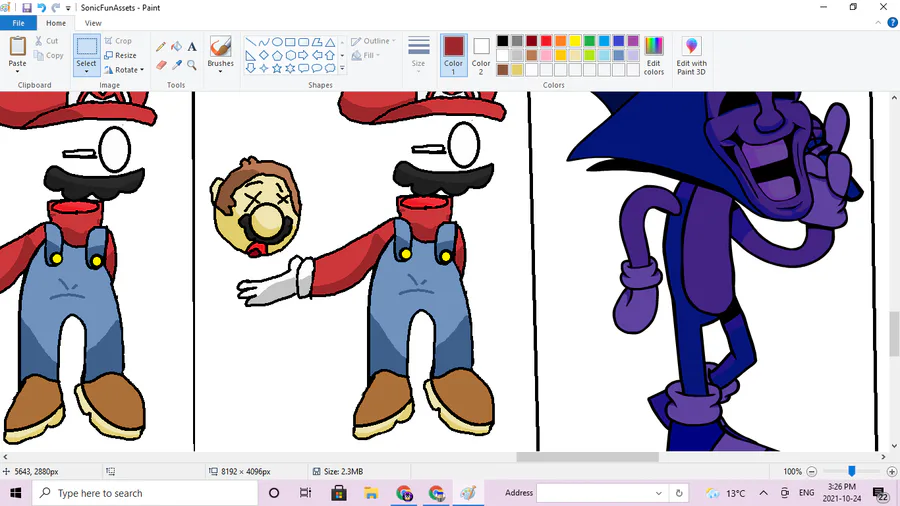Select the Text tool
900x506 pixels.
(192, 47)
